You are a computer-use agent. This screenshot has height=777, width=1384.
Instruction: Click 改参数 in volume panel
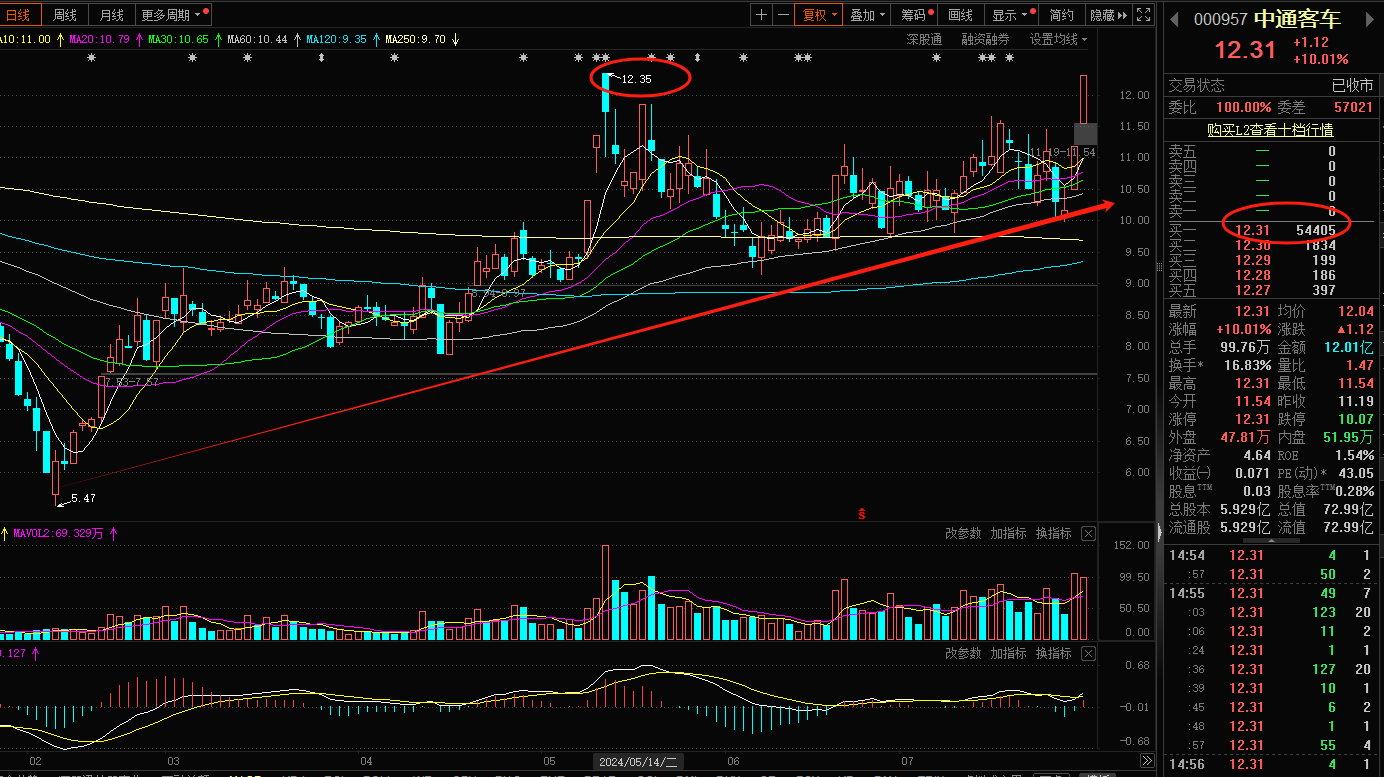pos(963,533)
